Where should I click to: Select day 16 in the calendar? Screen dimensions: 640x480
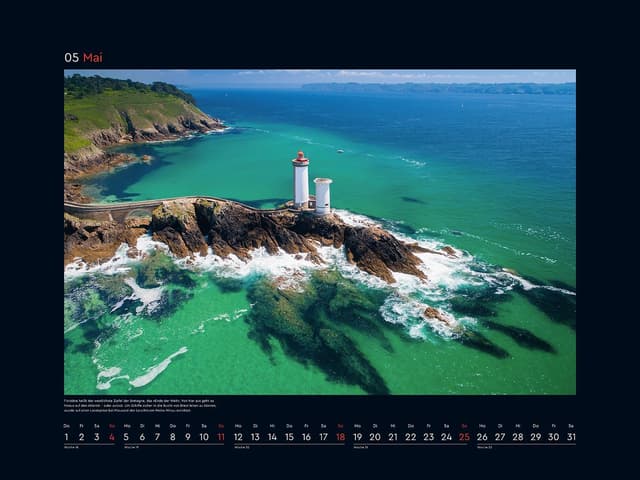point(307,437)
